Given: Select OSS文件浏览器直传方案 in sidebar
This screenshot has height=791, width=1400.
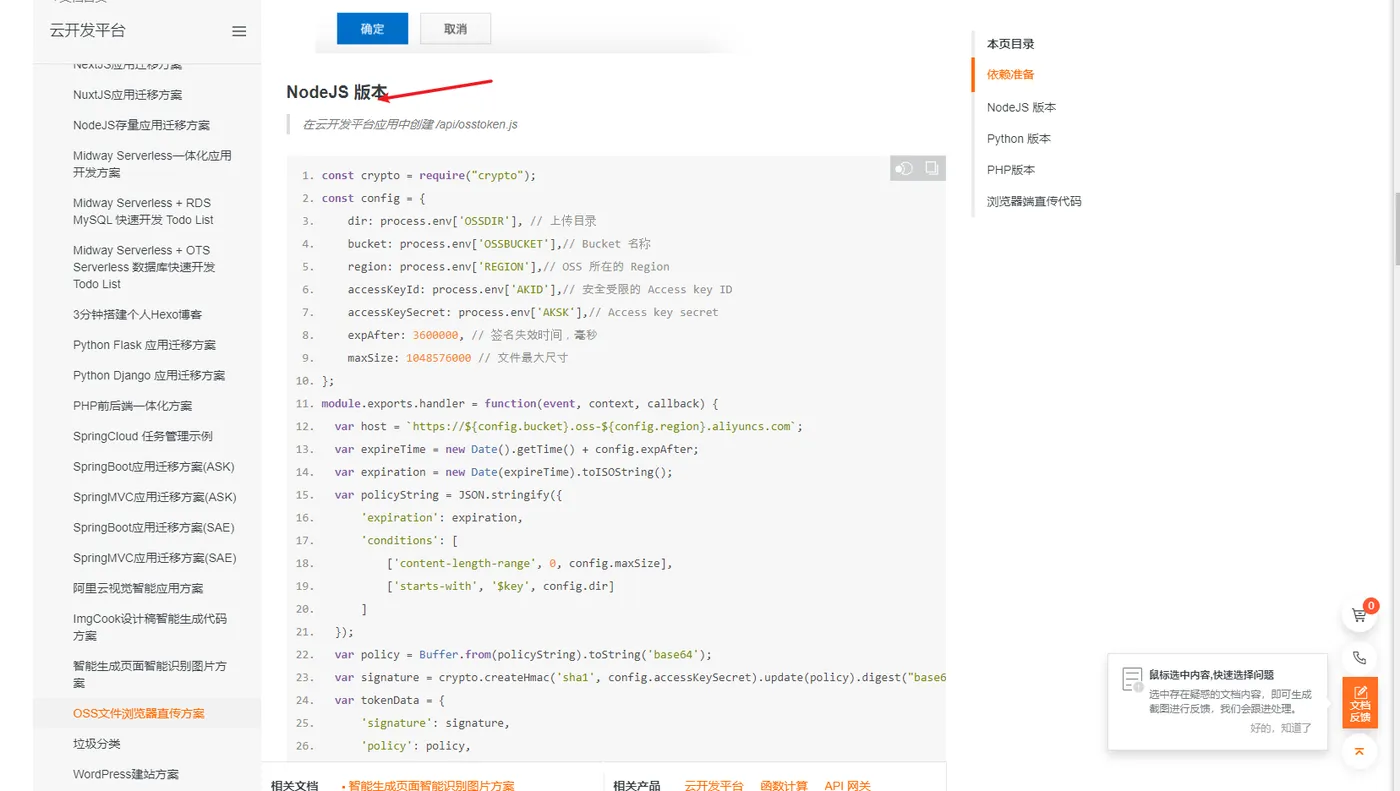Looking at the screenshot, I should point(138,714).
